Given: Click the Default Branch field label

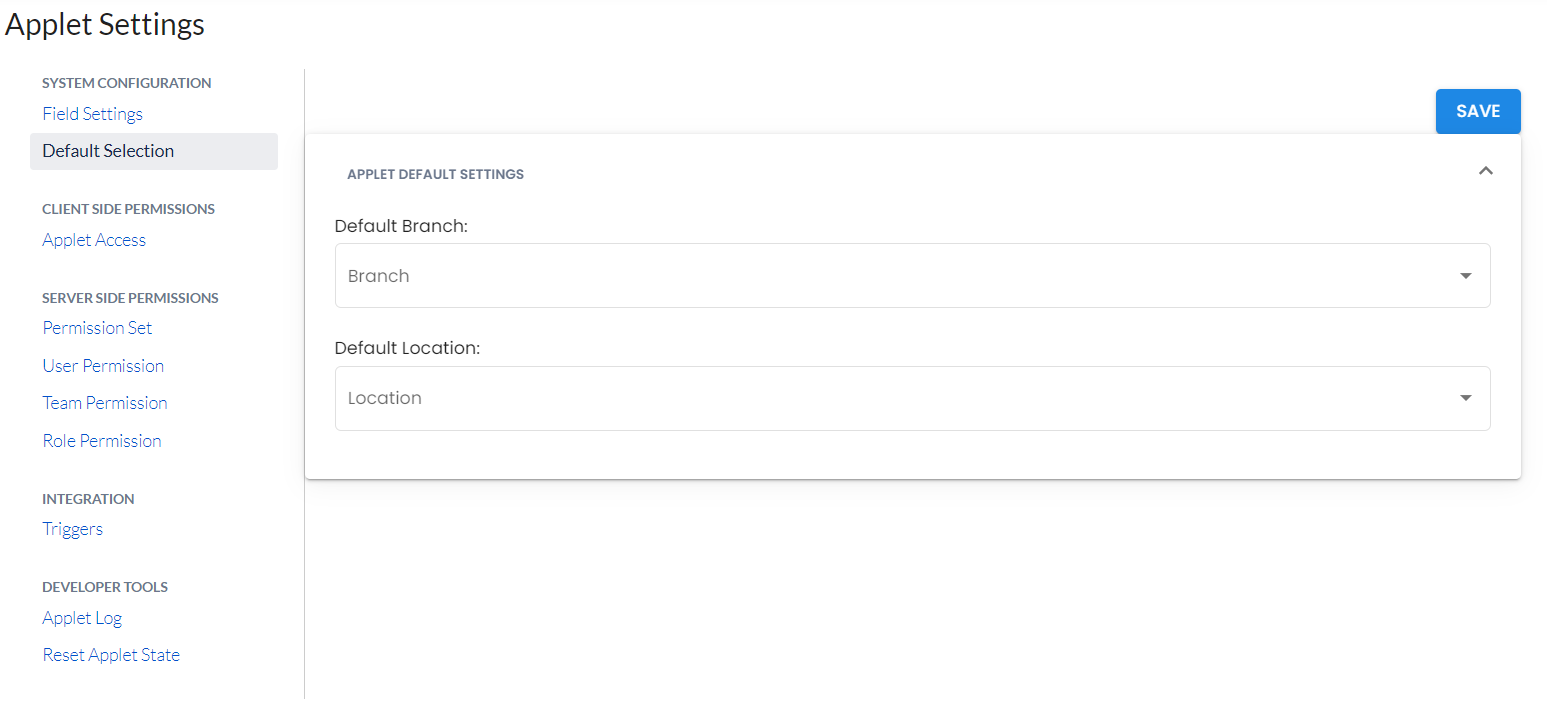Looking at the screenshot, I should pos(401,226).
